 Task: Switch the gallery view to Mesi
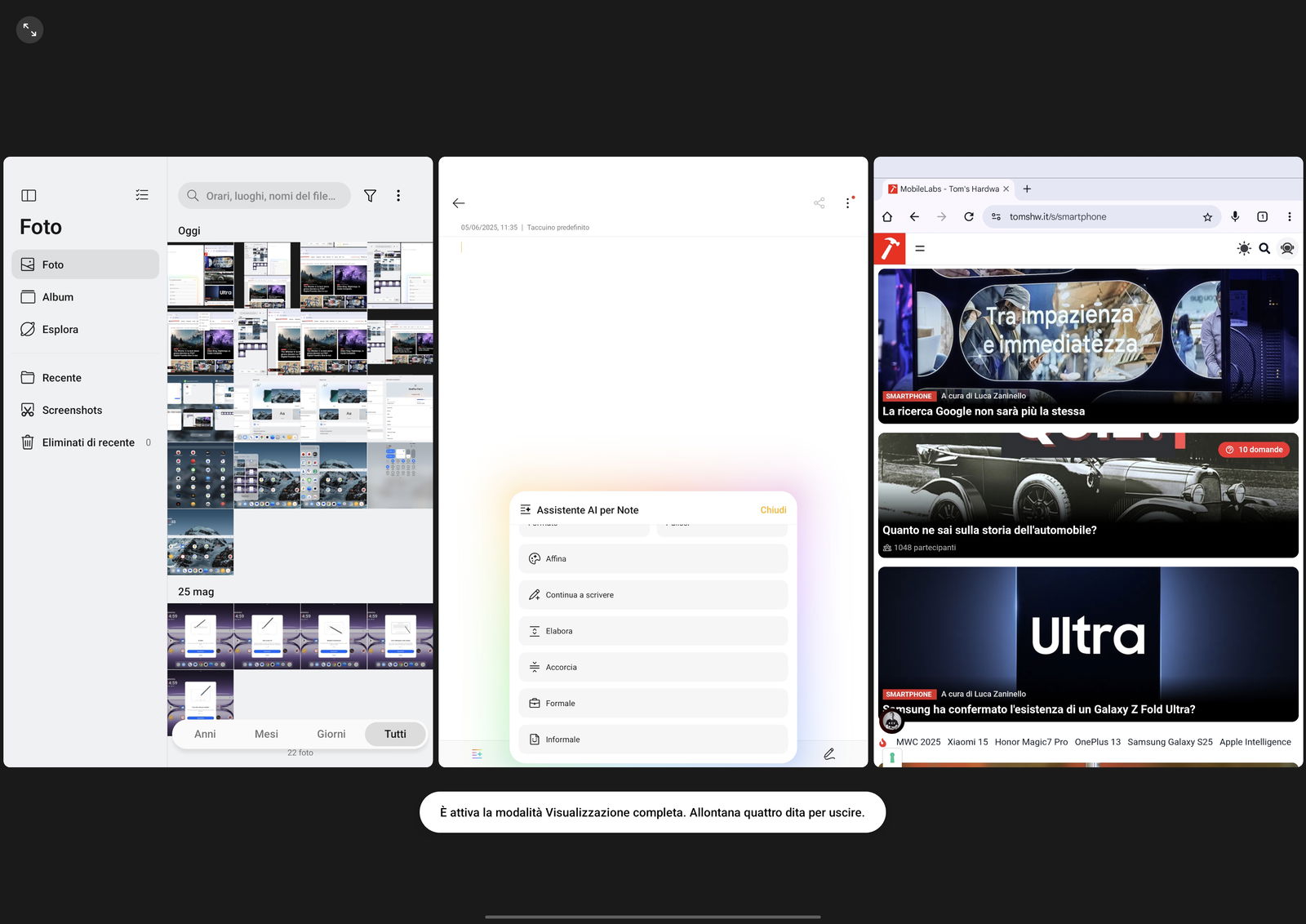point(266,734)
